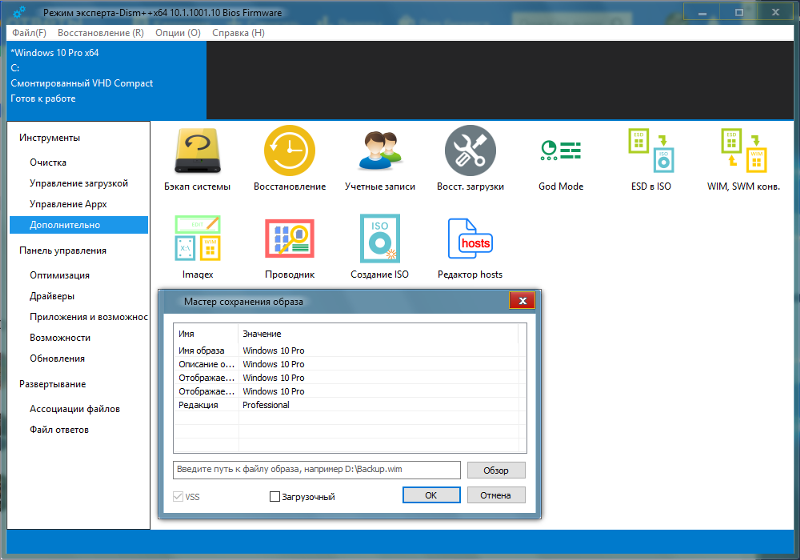Minimize the Dism++ window

702,12
